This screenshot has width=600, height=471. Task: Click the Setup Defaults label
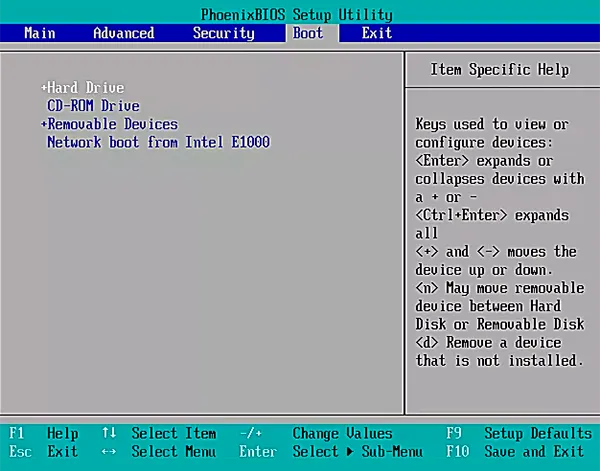538,434
